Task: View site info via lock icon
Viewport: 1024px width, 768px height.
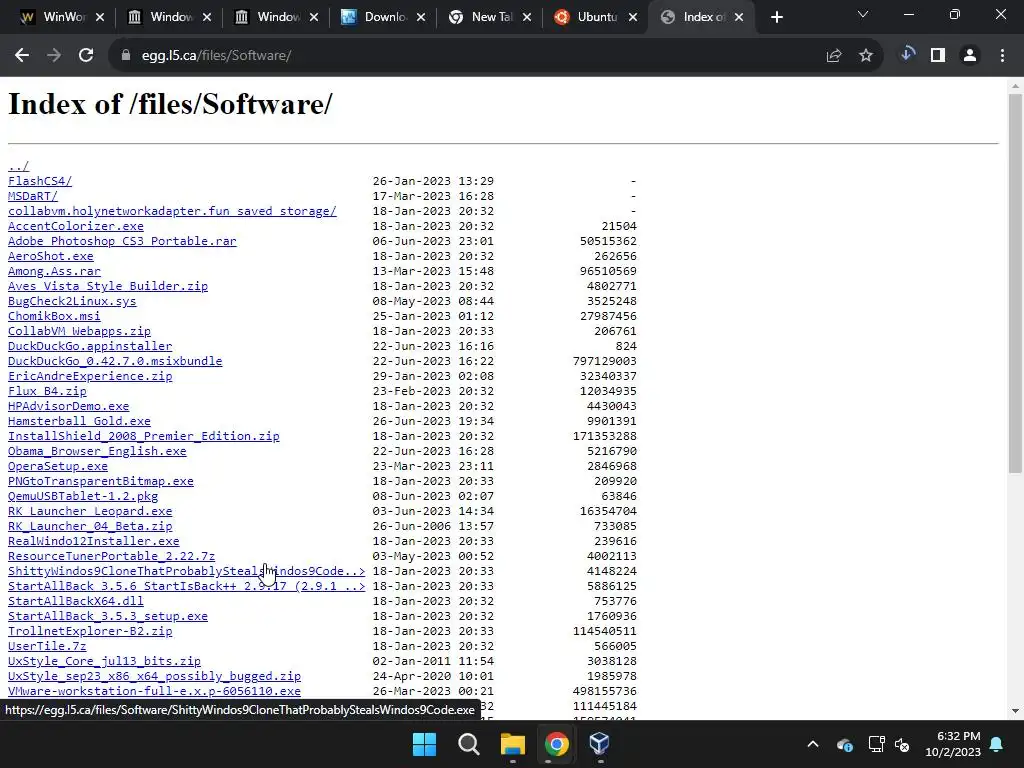Action: [126, 56]
